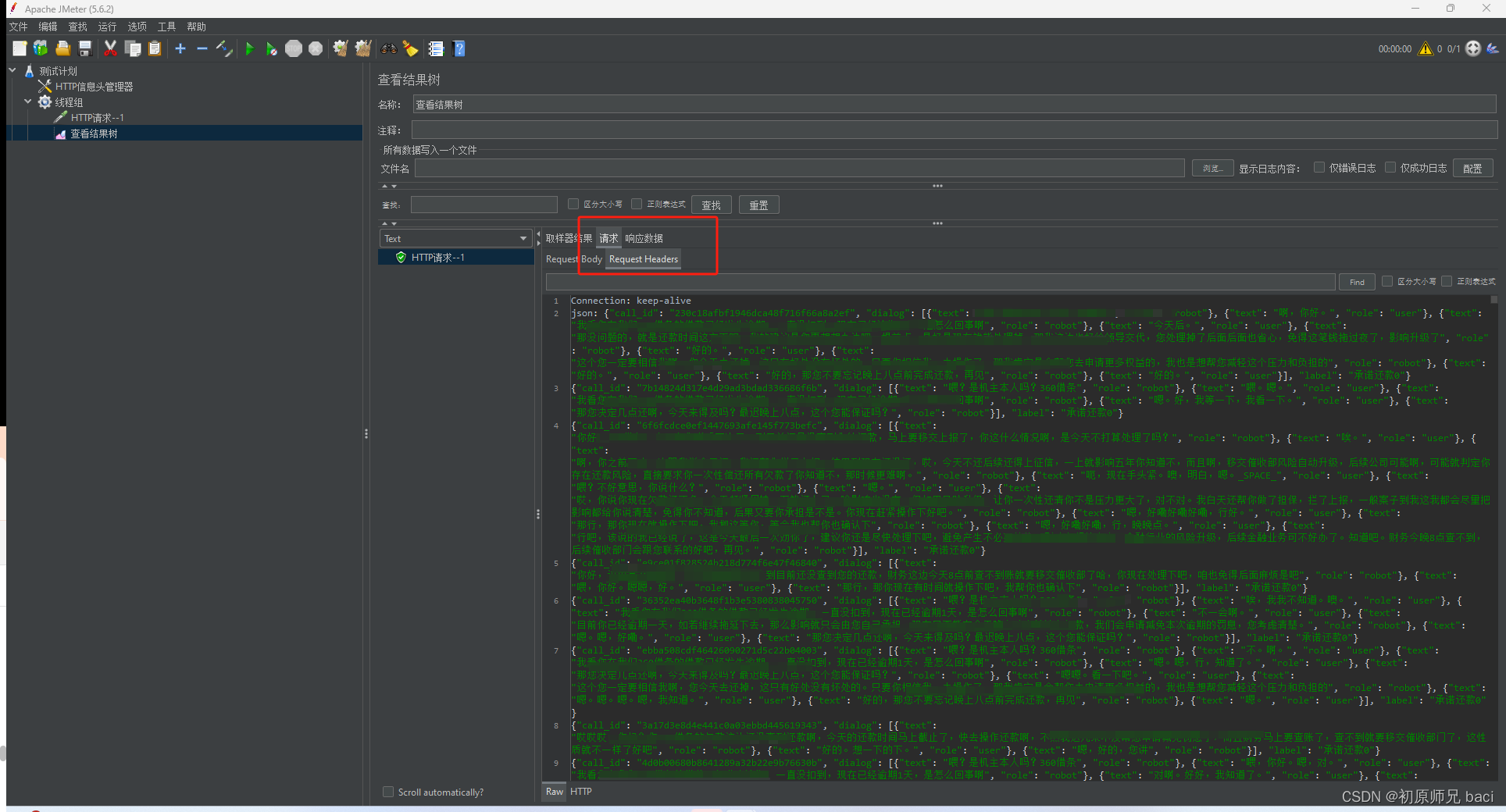Image resolution: width=1506 pixels, height=812 pixels.
Task: Shut down test with the round X icon
Action: point(316,48)
